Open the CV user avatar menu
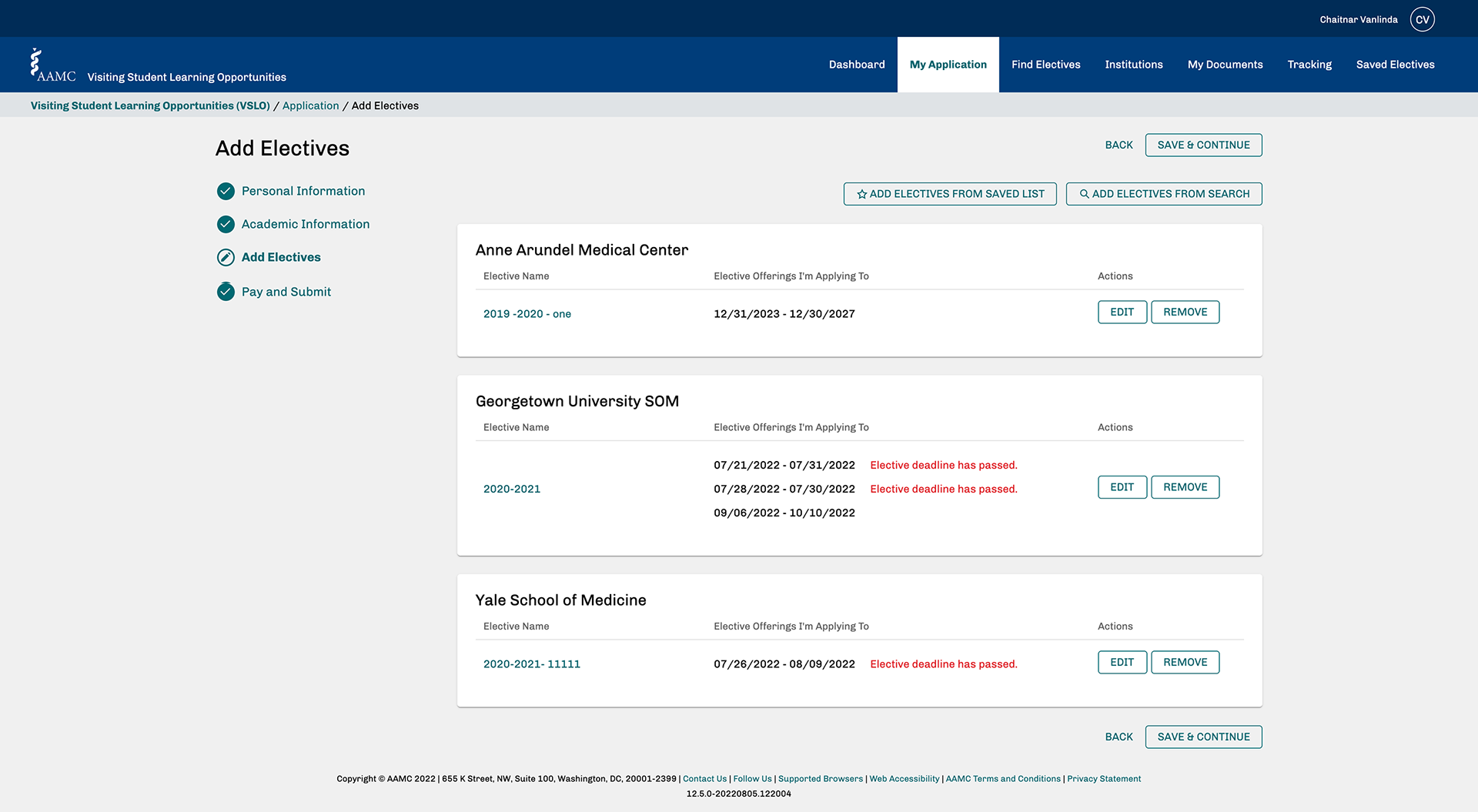Viewport: 1478px width, 812px height. point(1422,19)
